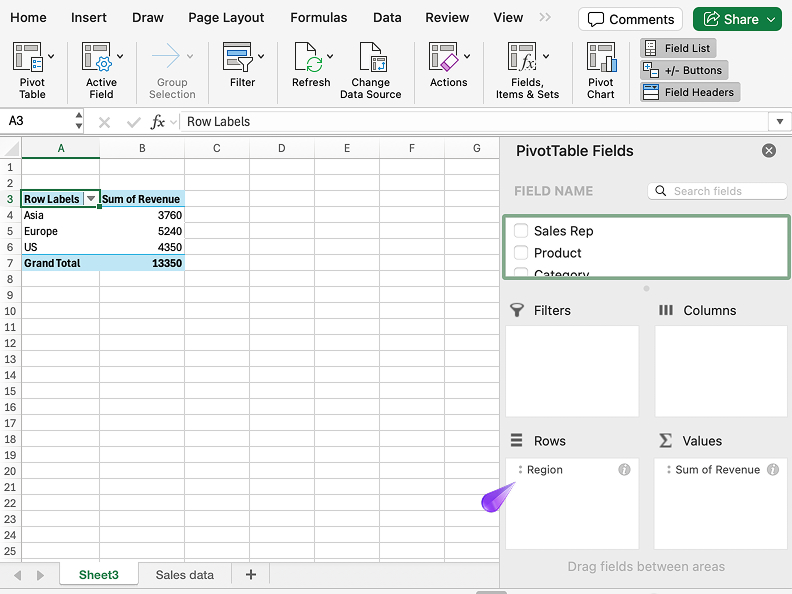The height and width of the screenshot is (594, 792).
Task: Open the Row Labels filter dropdown
Action: click(91, 199)
